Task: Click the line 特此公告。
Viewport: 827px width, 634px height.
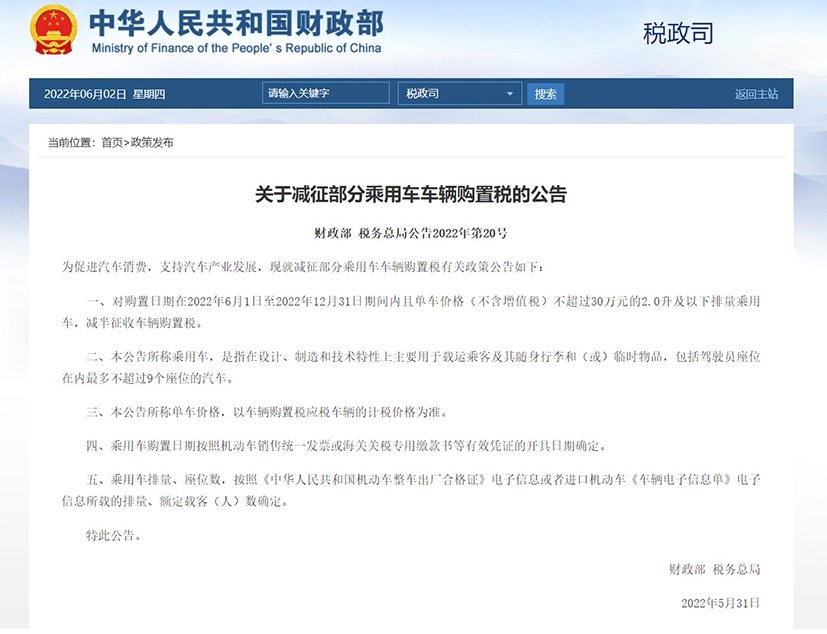Action: click(x=114, y=535)
